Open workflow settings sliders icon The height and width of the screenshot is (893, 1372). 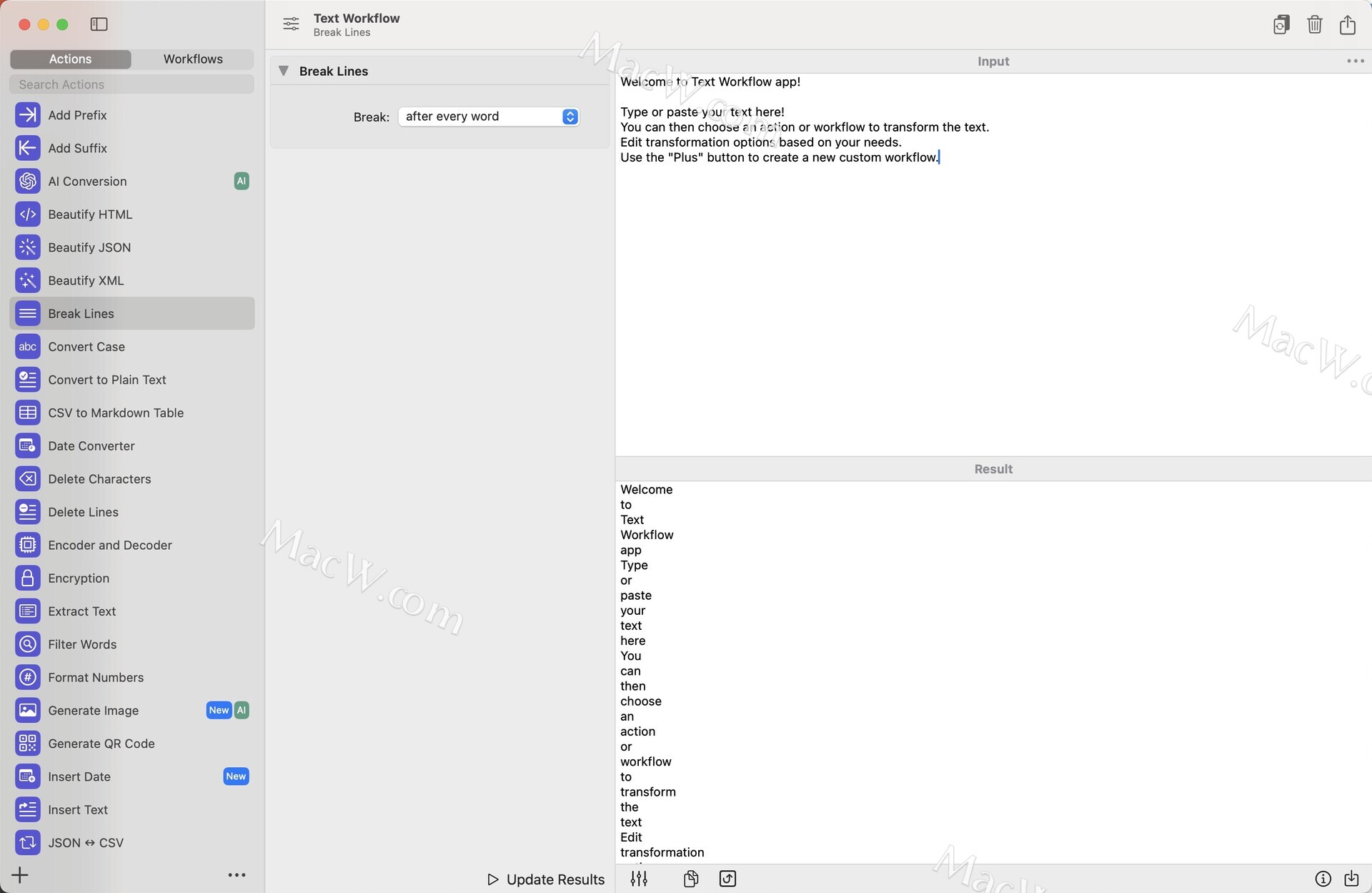pos(291,24)
